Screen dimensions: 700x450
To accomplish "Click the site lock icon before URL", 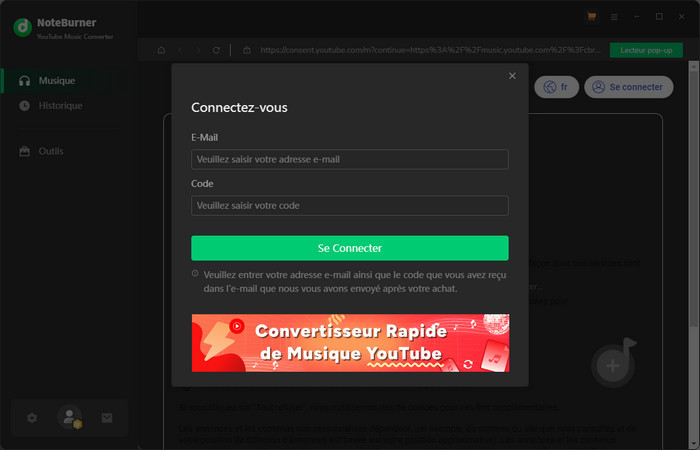I will click(x=246, y=50).
